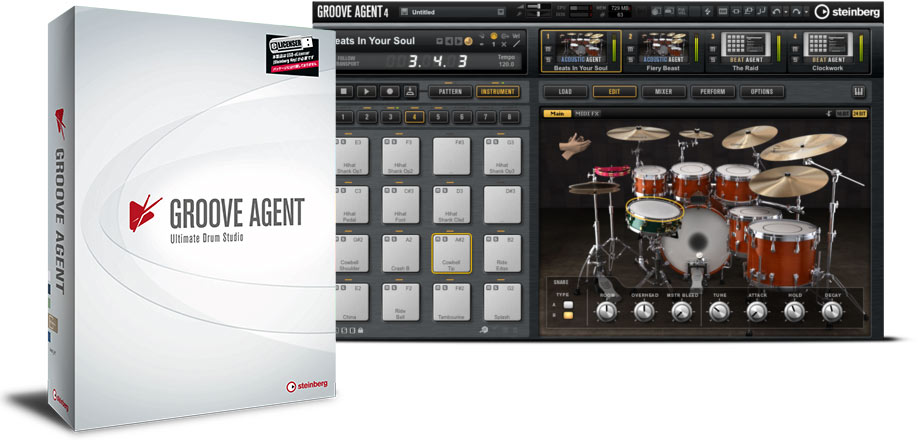Select agent slot 4 Clockwork
920x440 pixels.
pyautogui.click(x=827, y=51)
